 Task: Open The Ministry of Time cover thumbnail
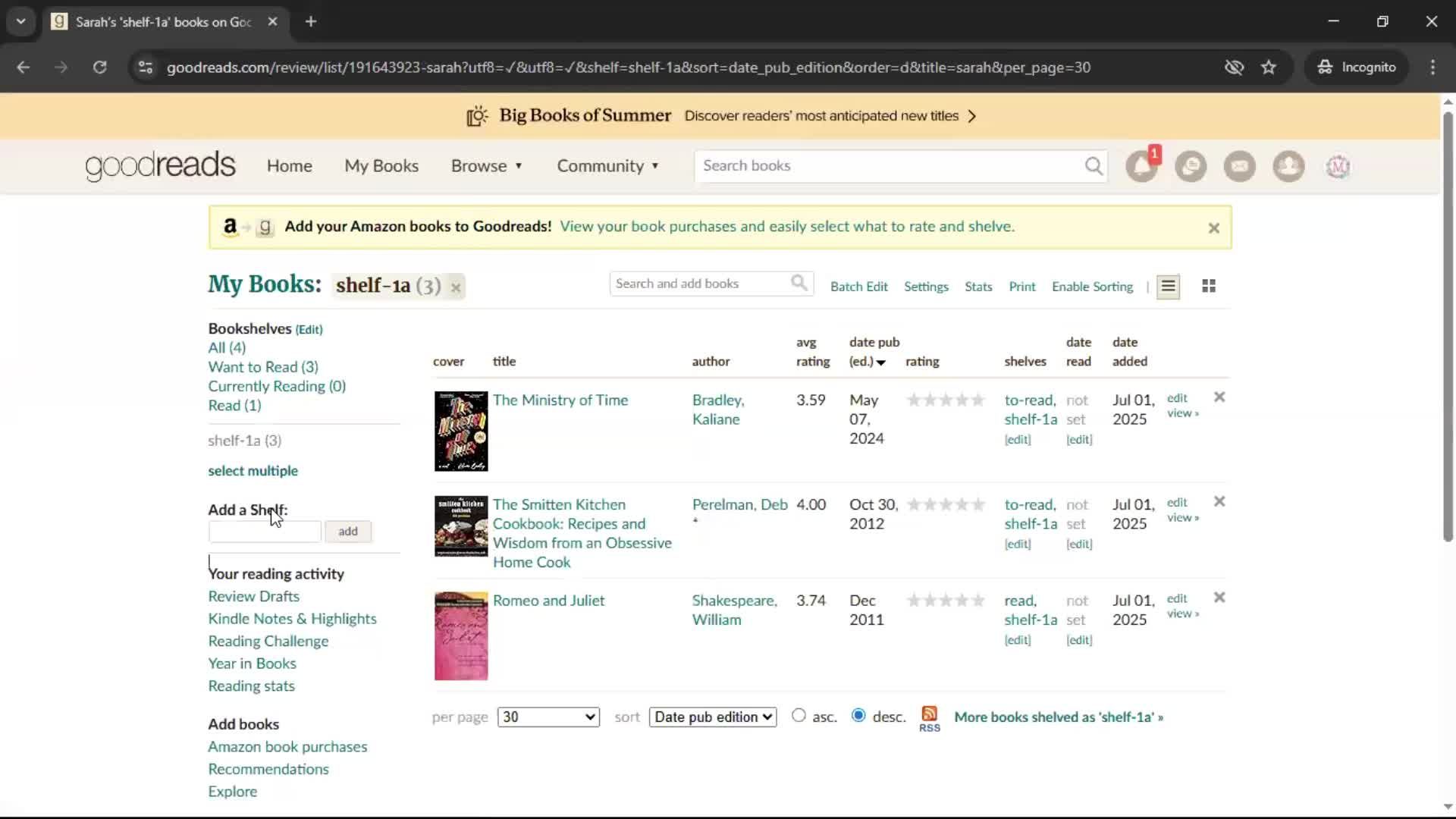461,431
